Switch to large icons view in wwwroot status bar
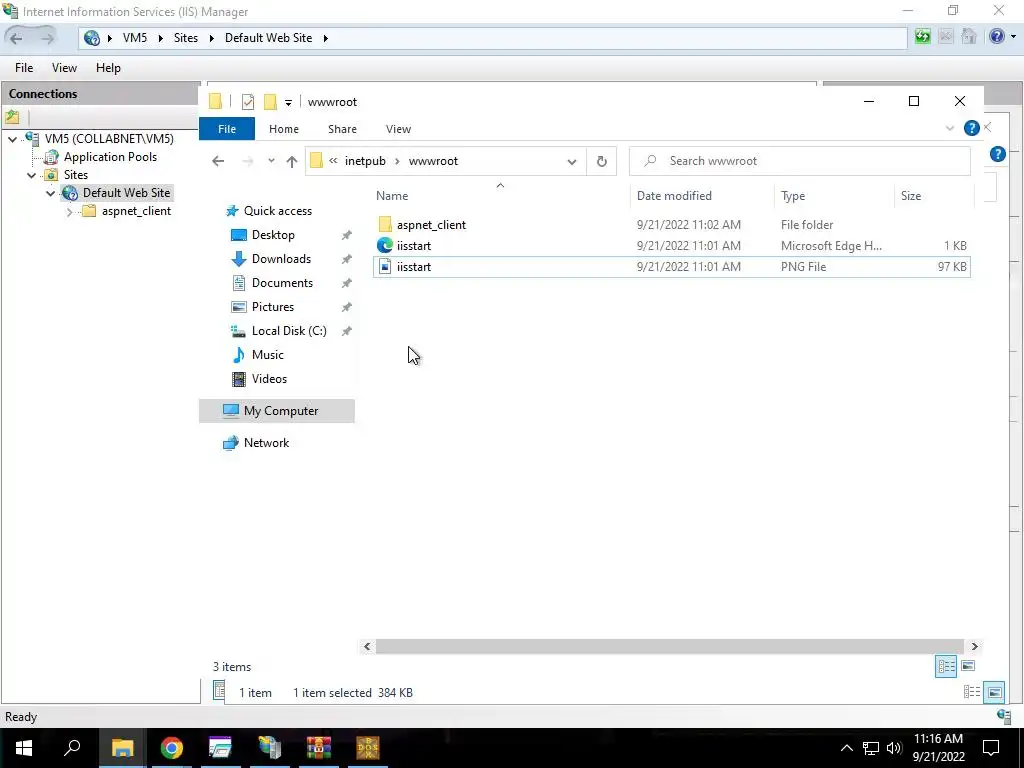 [x=968, y=666]
